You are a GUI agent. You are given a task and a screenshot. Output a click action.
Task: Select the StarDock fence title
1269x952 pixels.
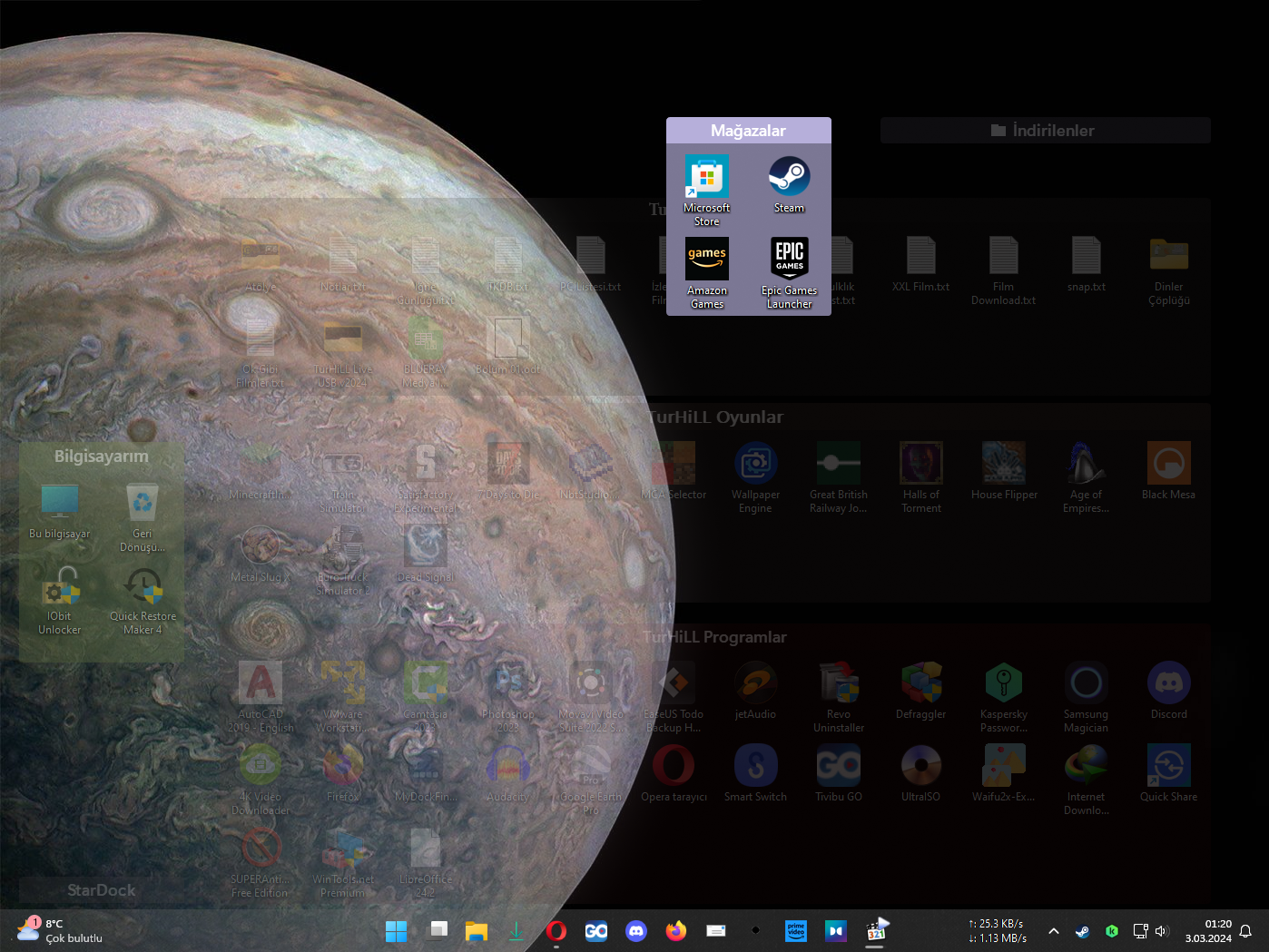click(102, 890)
